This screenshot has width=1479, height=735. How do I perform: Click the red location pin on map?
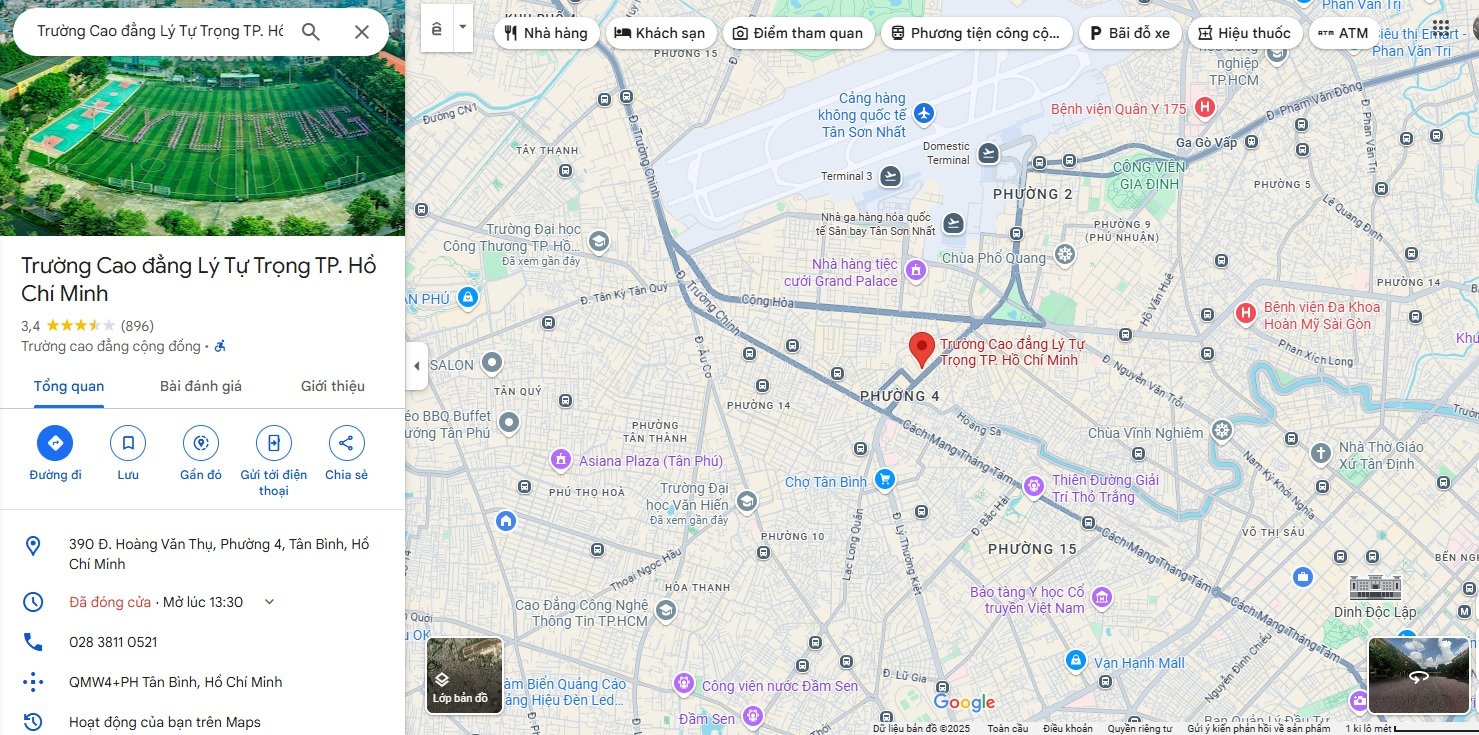921,349
